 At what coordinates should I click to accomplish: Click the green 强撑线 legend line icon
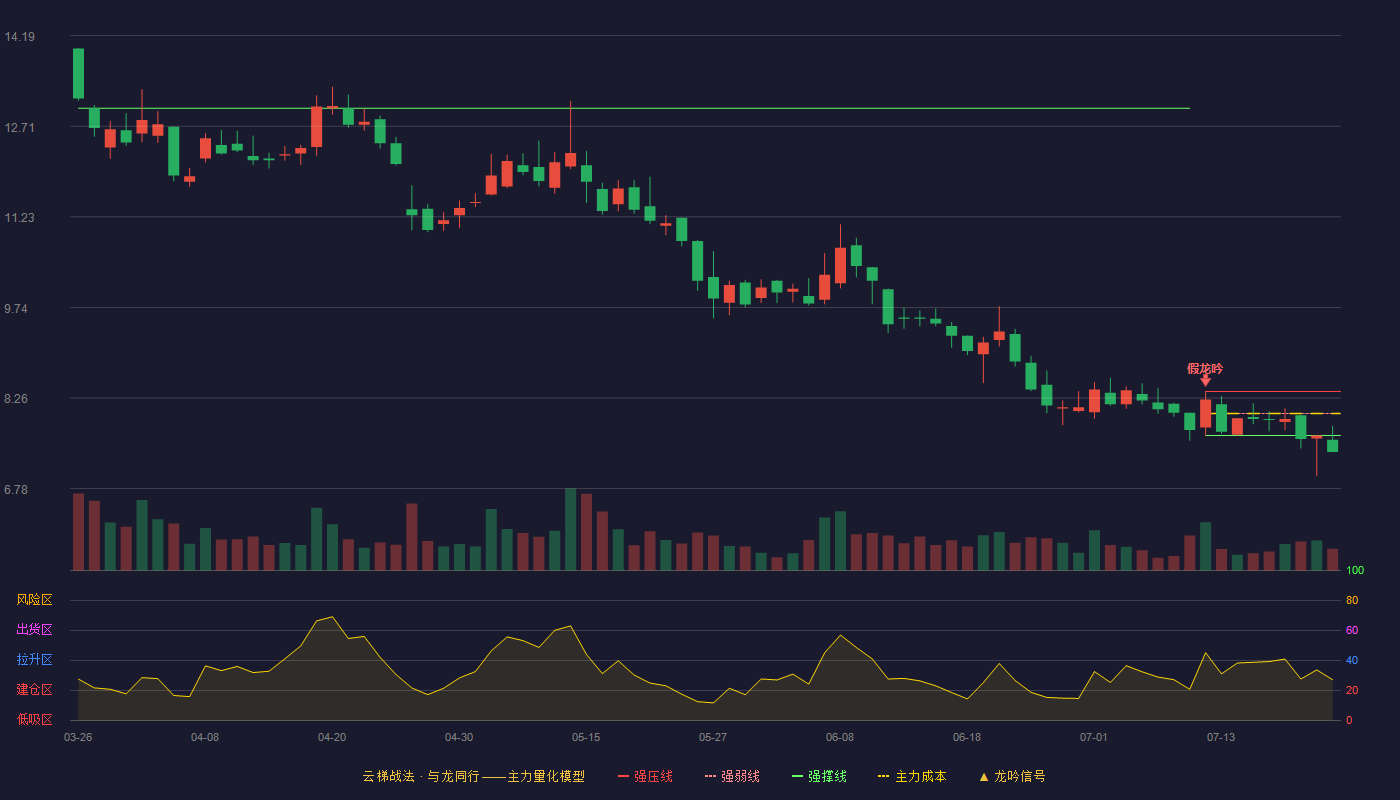tap(797, 776)
